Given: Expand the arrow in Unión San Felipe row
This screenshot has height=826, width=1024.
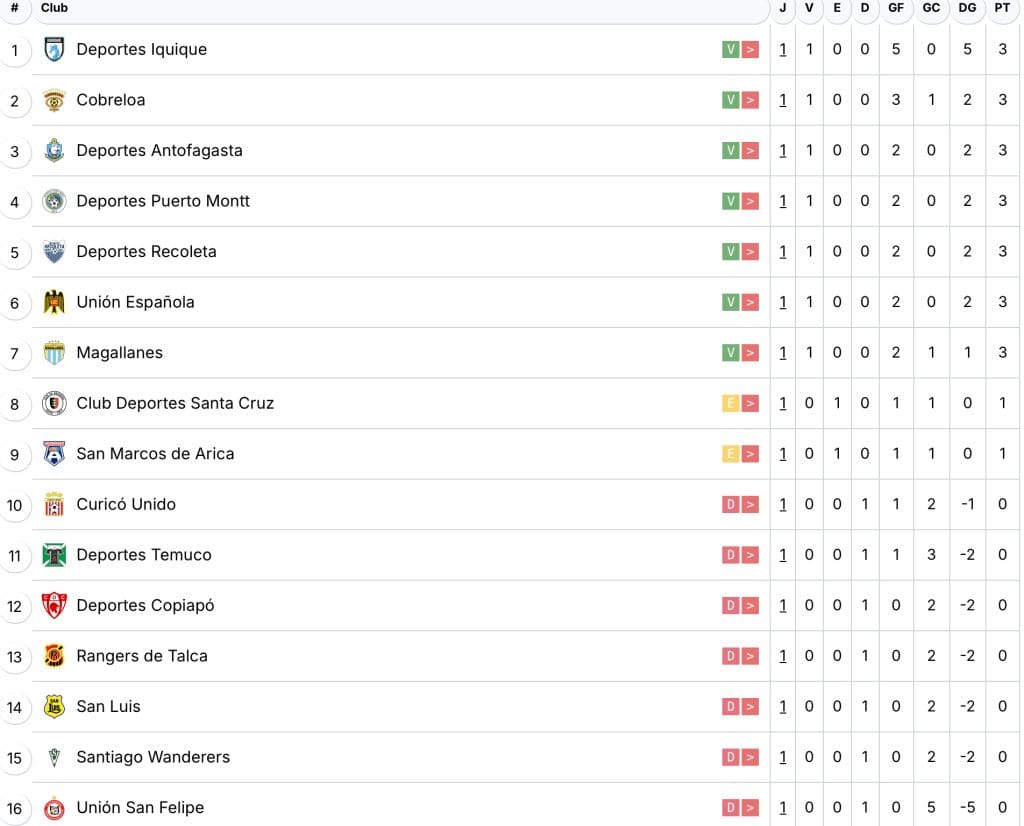Looking at the screenshot, I should (x=750, y=807).
